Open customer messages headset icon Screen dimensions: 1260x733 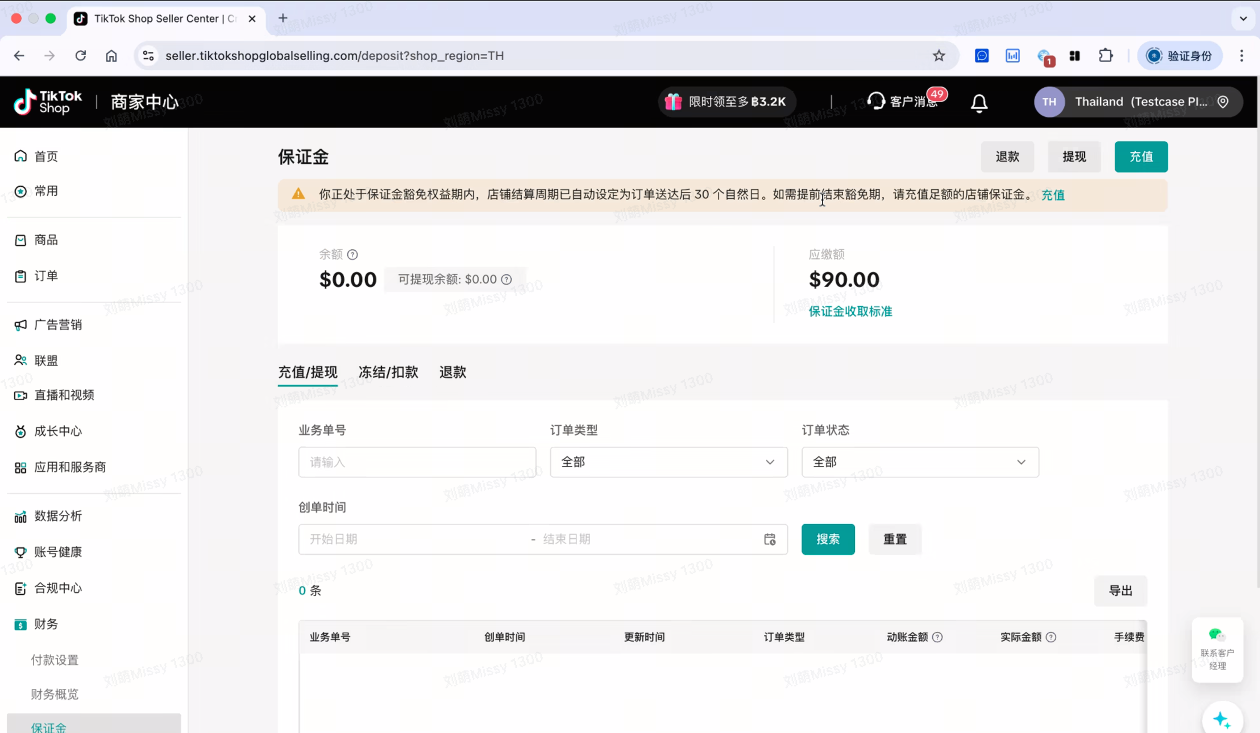tap(877, 101)
